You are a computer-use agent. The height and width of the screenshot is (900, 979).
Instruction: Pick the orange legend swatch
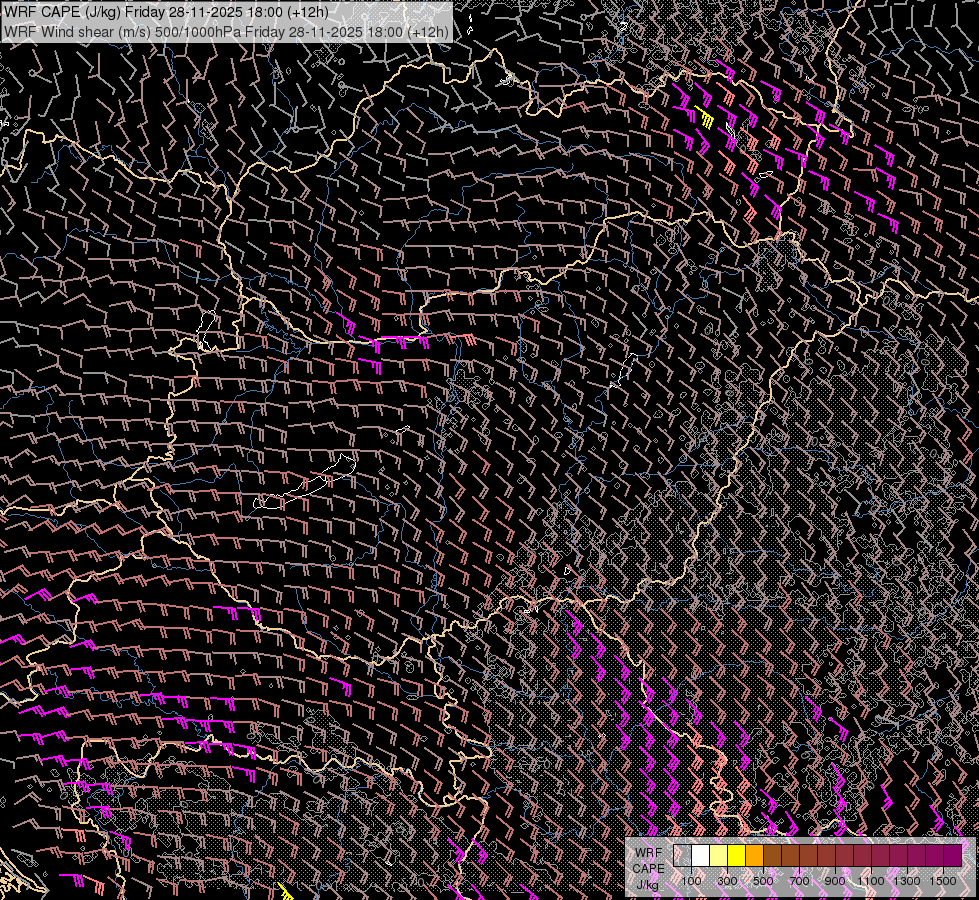click(x=754, y=856)
